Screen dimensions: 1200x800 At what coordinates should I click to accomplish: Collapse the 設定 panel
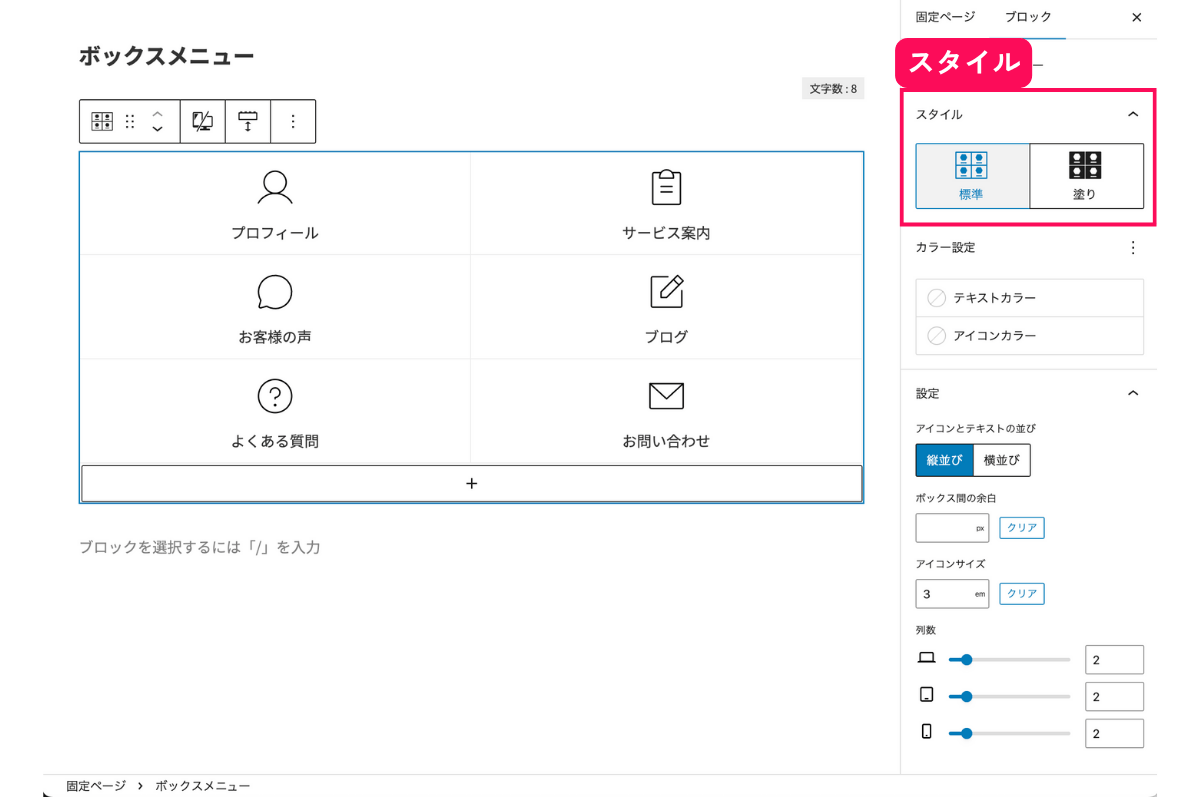[1133, 393]
